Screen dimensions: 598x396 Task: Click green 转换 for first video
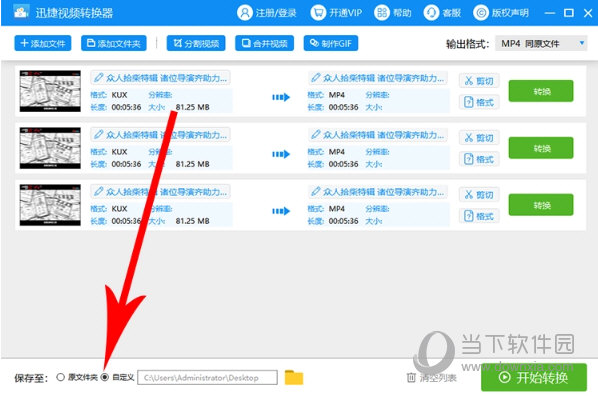pos(541,91)
